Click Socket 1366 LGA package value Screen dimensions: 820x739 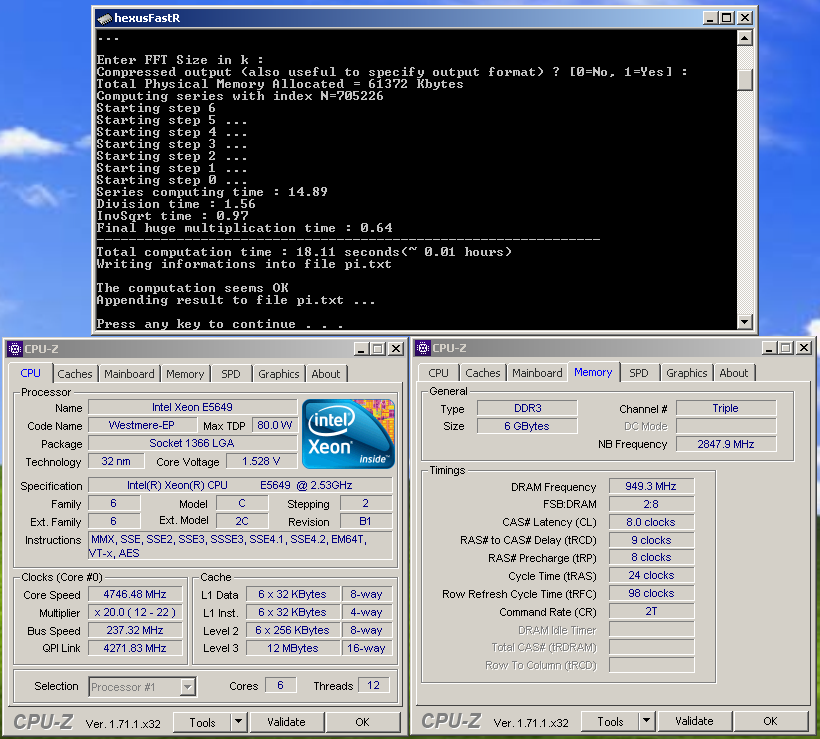[x=192, y=443]
